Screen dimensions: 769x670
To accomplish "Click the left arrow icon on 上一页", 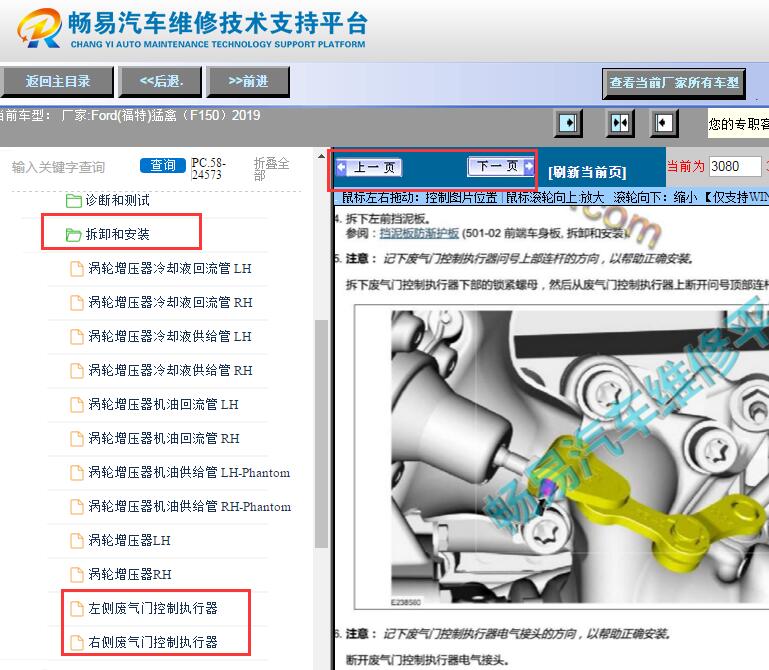I will point(341,167).
